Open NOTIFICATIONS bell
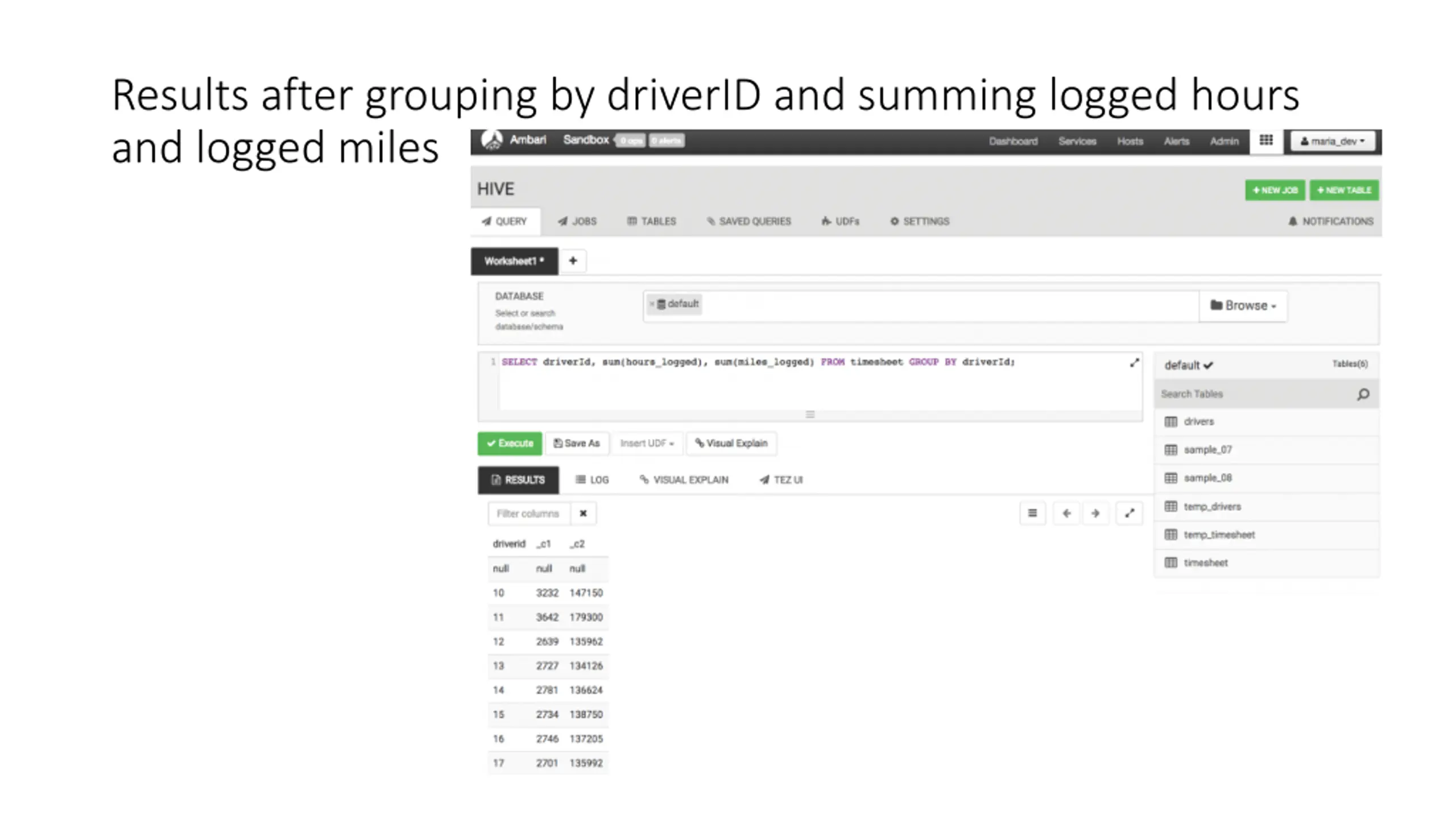This screenshot has width=1456, height=819. 1330,221
